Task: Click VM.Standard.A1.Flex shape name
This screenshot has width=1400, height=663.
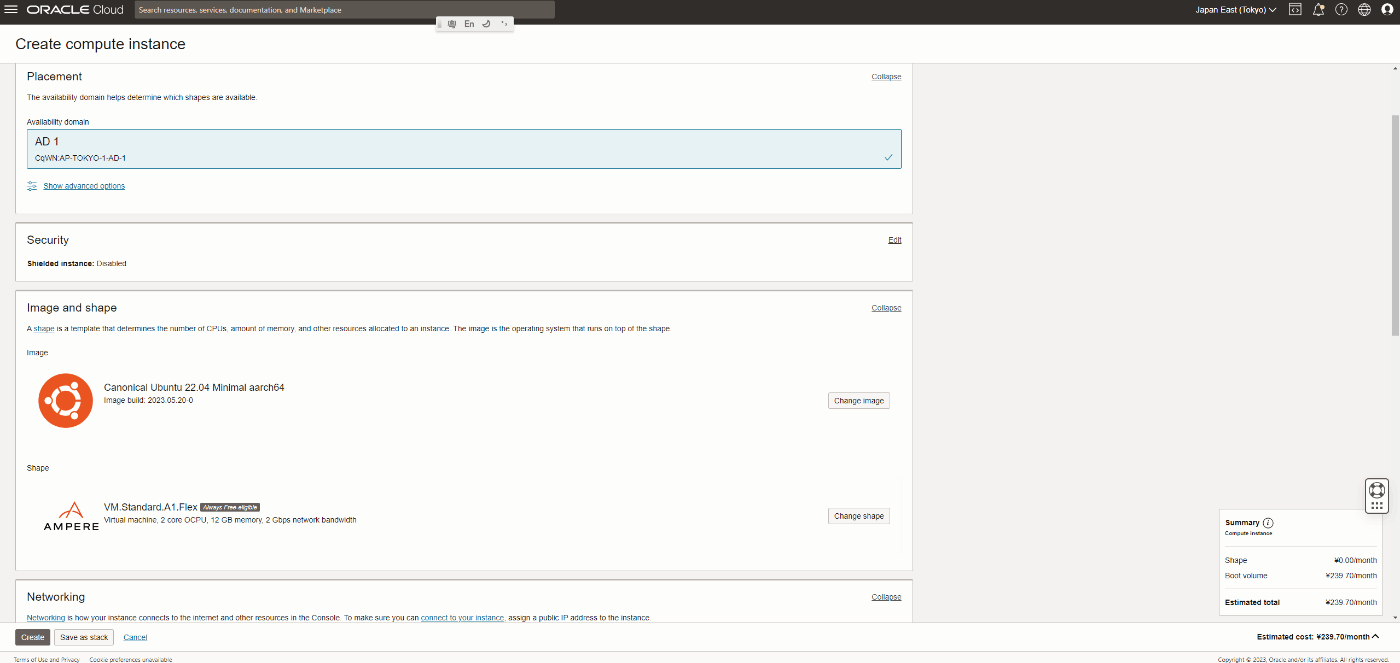Action: (151, 507)
